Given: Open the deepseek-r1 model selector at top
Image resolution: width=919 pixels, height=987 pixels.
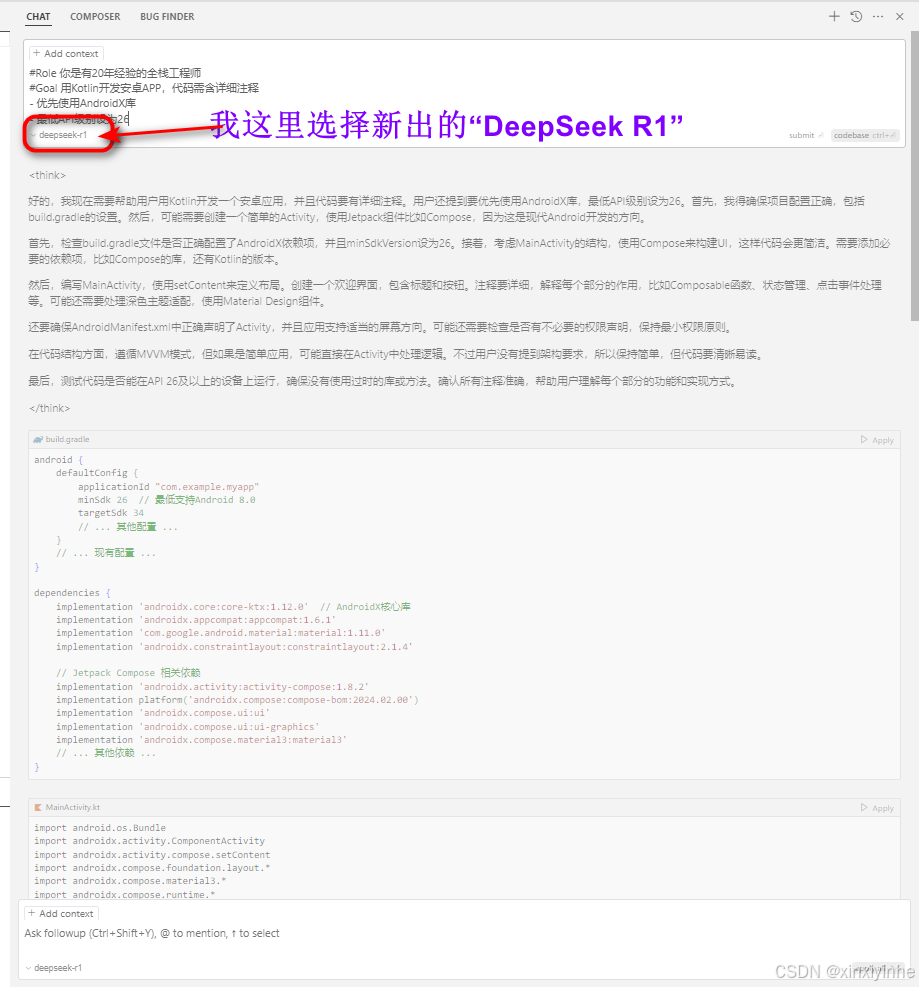Looking at the screenshot, I should coord(55,134).
